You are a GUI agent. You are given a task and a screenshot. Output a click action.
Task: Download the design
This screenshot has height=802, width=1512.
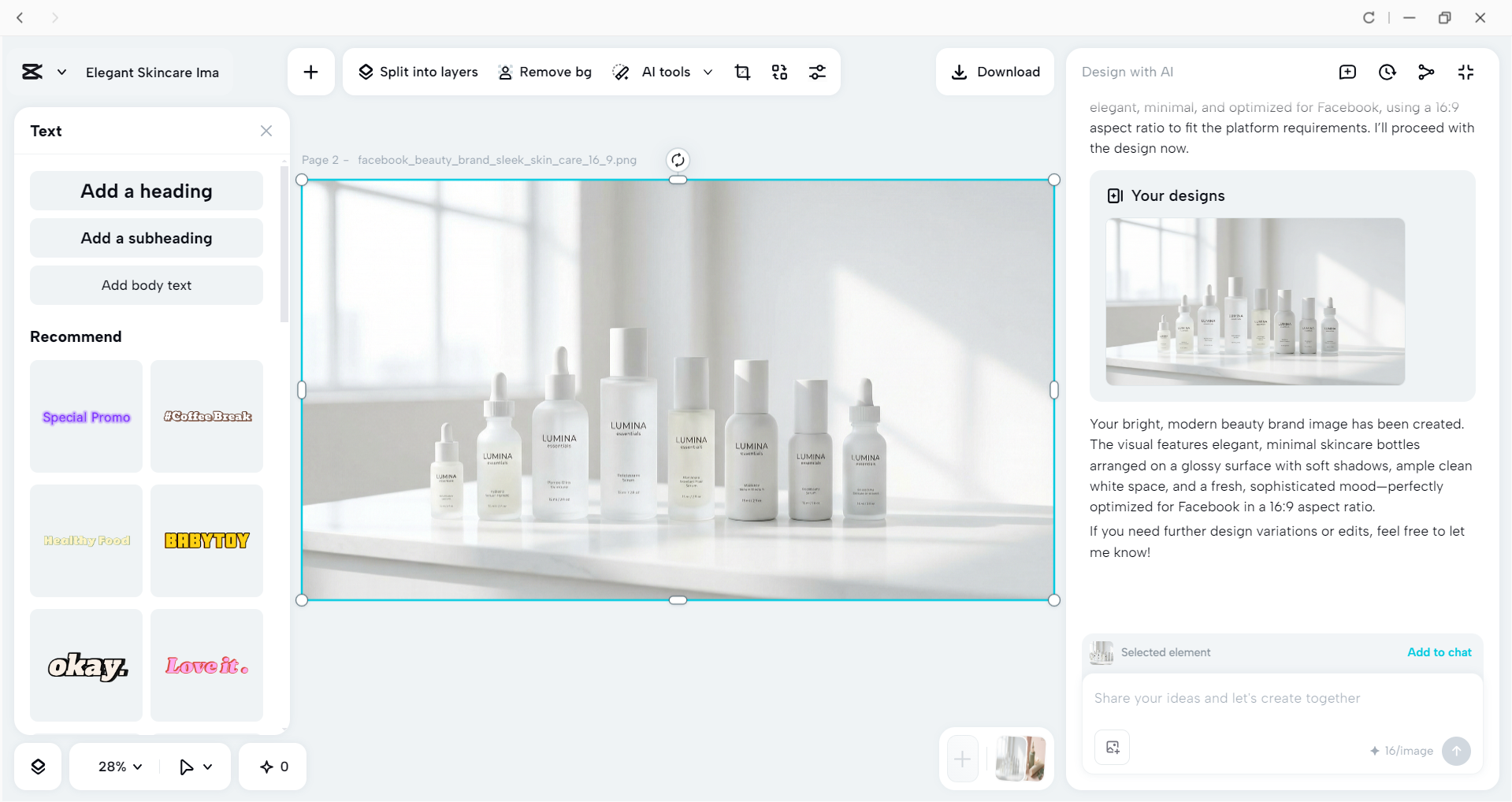[995, 72]
